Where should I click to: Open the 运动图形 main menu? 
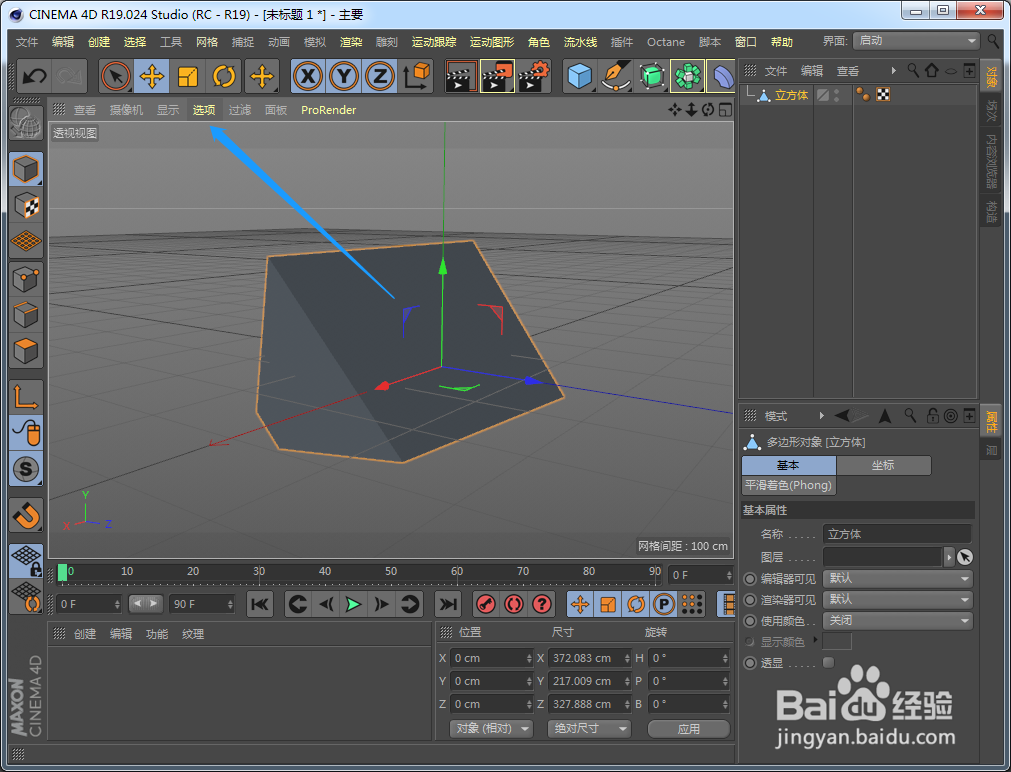point(492,42)
